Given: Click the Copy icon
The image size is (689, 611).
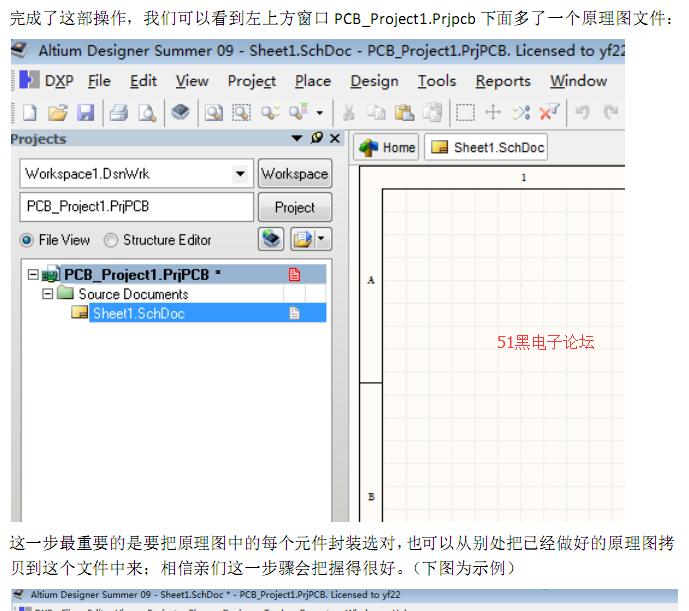Looking at the screenshot, I should coord(377,113).
